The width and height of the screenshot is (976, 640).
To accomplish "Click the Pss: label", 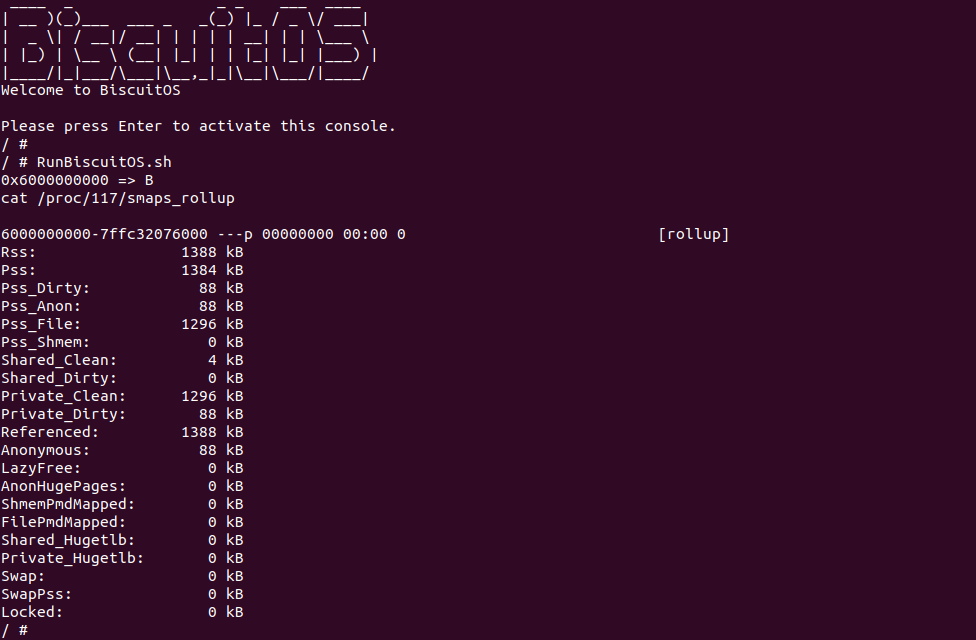I will [19, 270].
